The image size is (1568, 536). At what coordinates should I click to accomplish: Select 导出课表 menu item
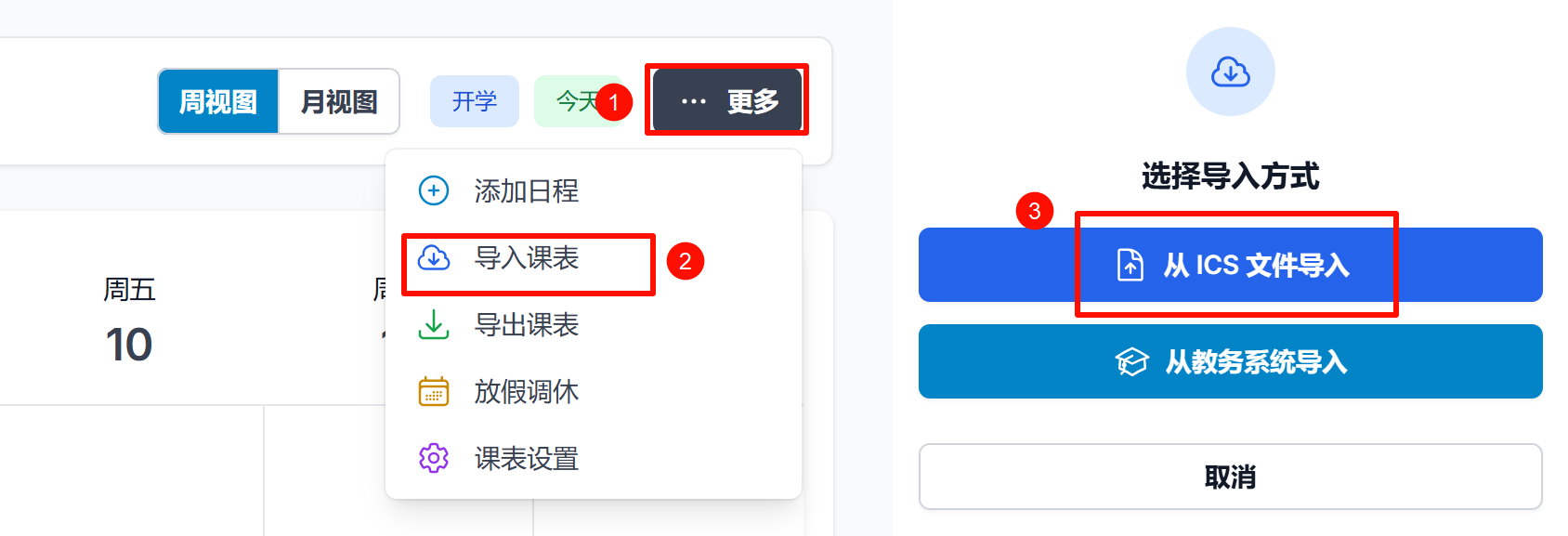527,324
